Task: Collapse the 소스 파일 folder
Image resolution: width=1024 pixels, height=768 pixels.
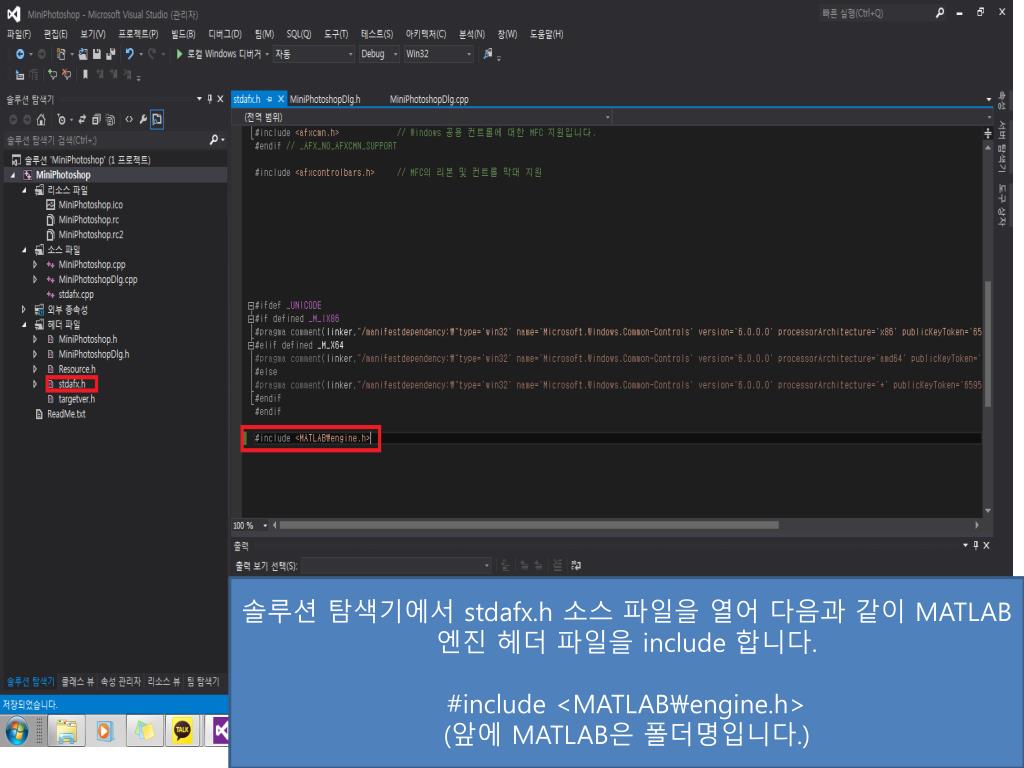Action: tap(25, 250)
